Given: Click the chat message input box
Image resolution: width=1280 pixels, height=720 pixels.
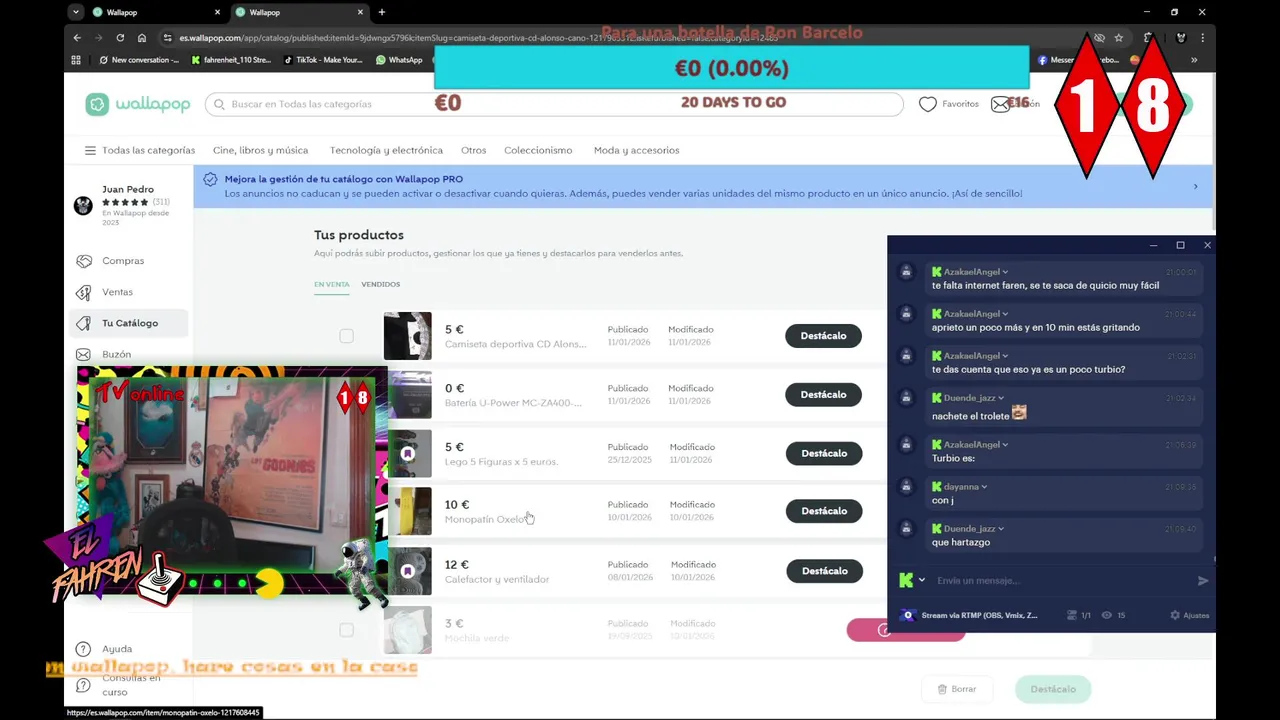Looking at the screenshot, I should point(1062,580).
